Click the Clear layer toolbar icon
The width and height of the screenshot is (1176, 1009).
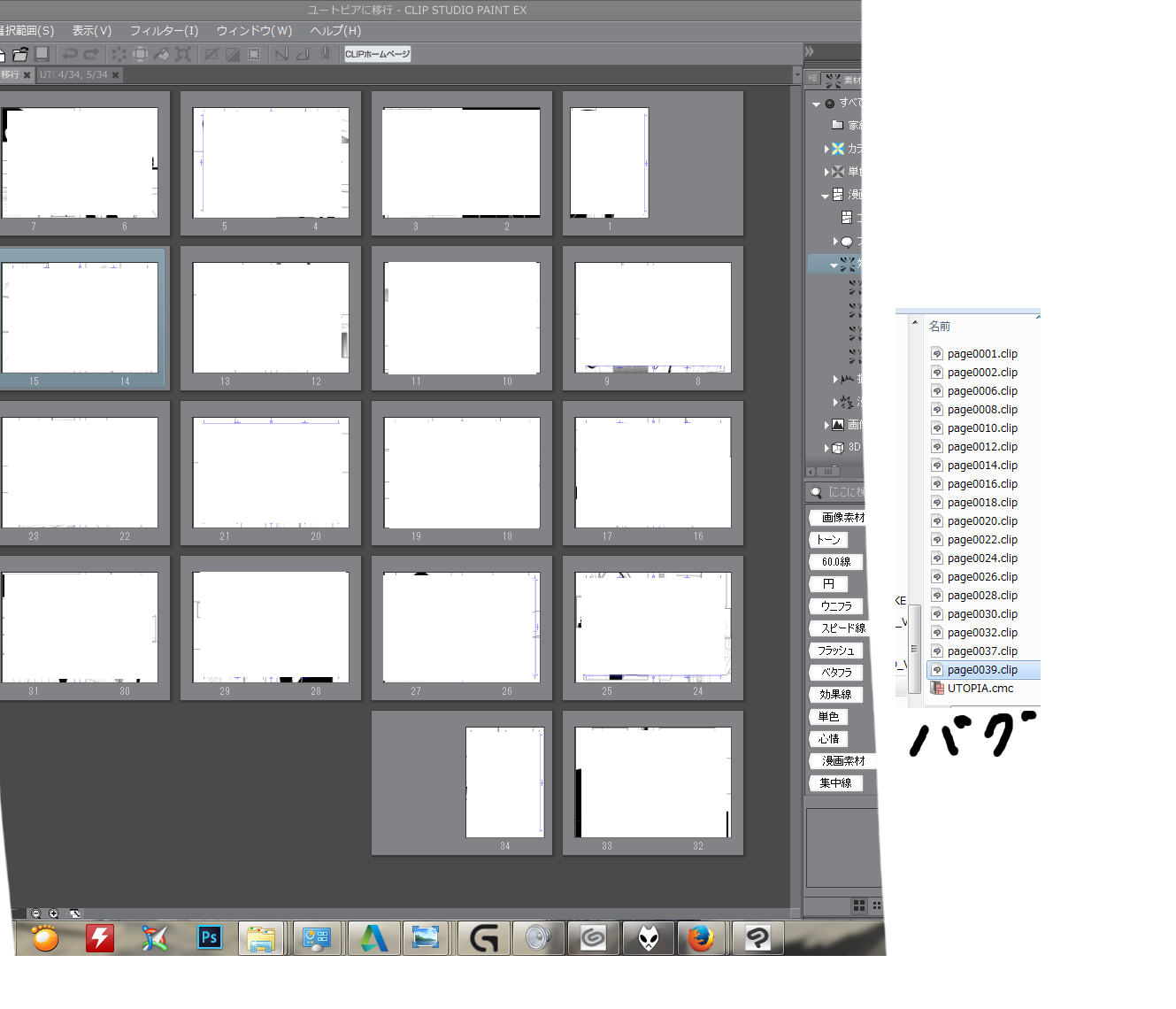point(119,54)
